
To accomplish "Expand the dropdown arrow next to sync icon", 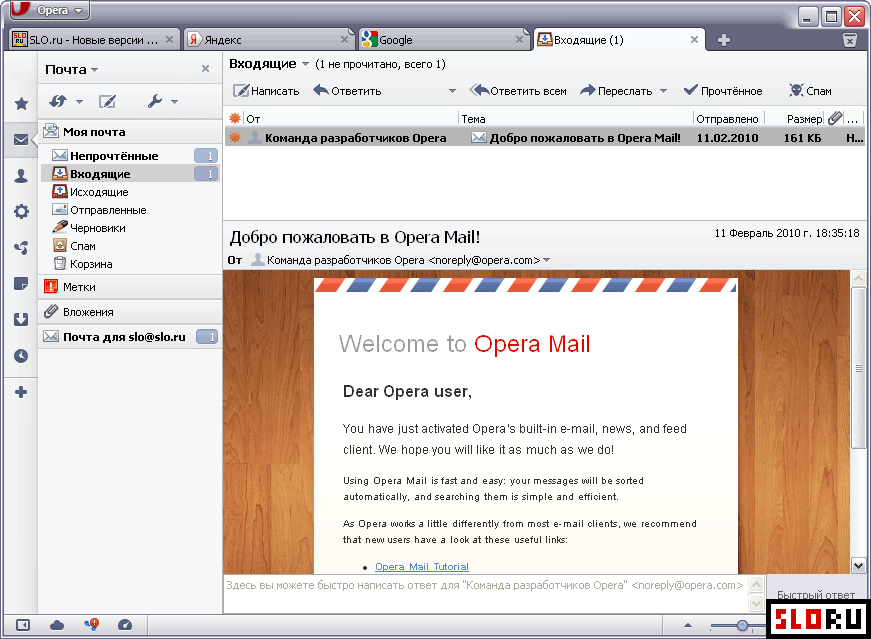I will pyautogui.click(x=79, y=102).
